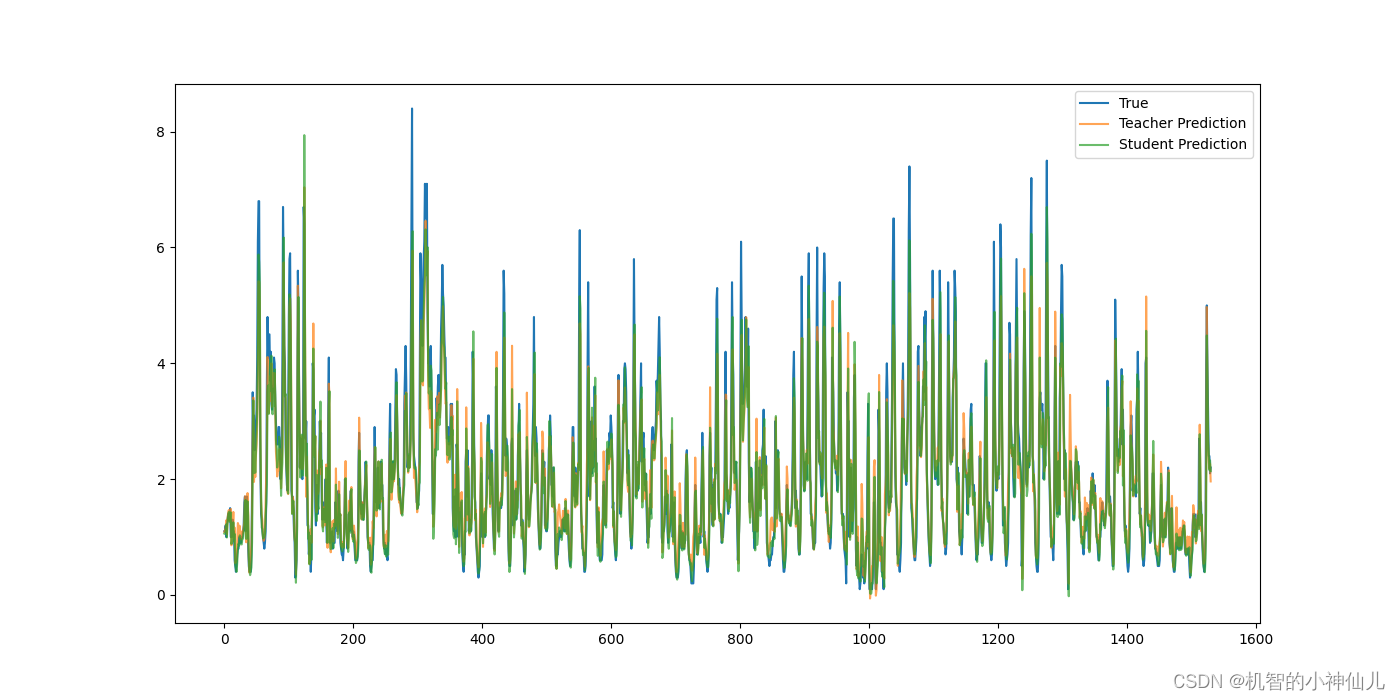Viewport: 1400px width, 700px height.
Task: Click the x-axis tick label 1000
Action: pyautogui.click(x=869, y=639)
